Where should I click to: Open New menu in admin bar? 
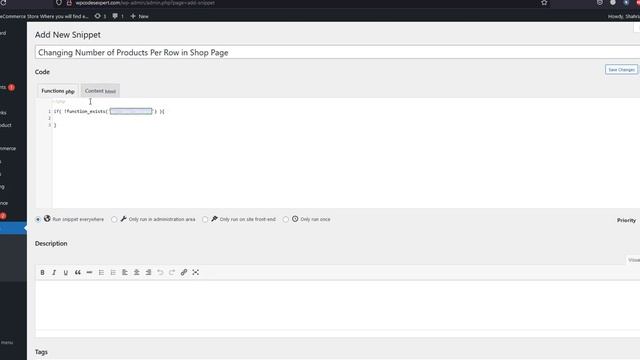click(140, 16)
